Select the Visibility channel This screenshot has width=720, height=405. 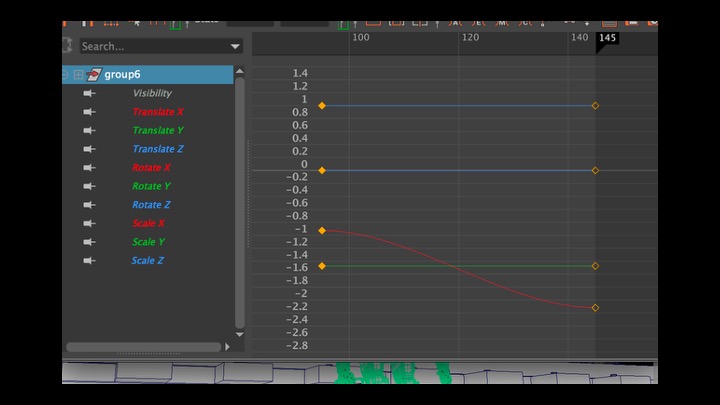click(x=152, y=93)
